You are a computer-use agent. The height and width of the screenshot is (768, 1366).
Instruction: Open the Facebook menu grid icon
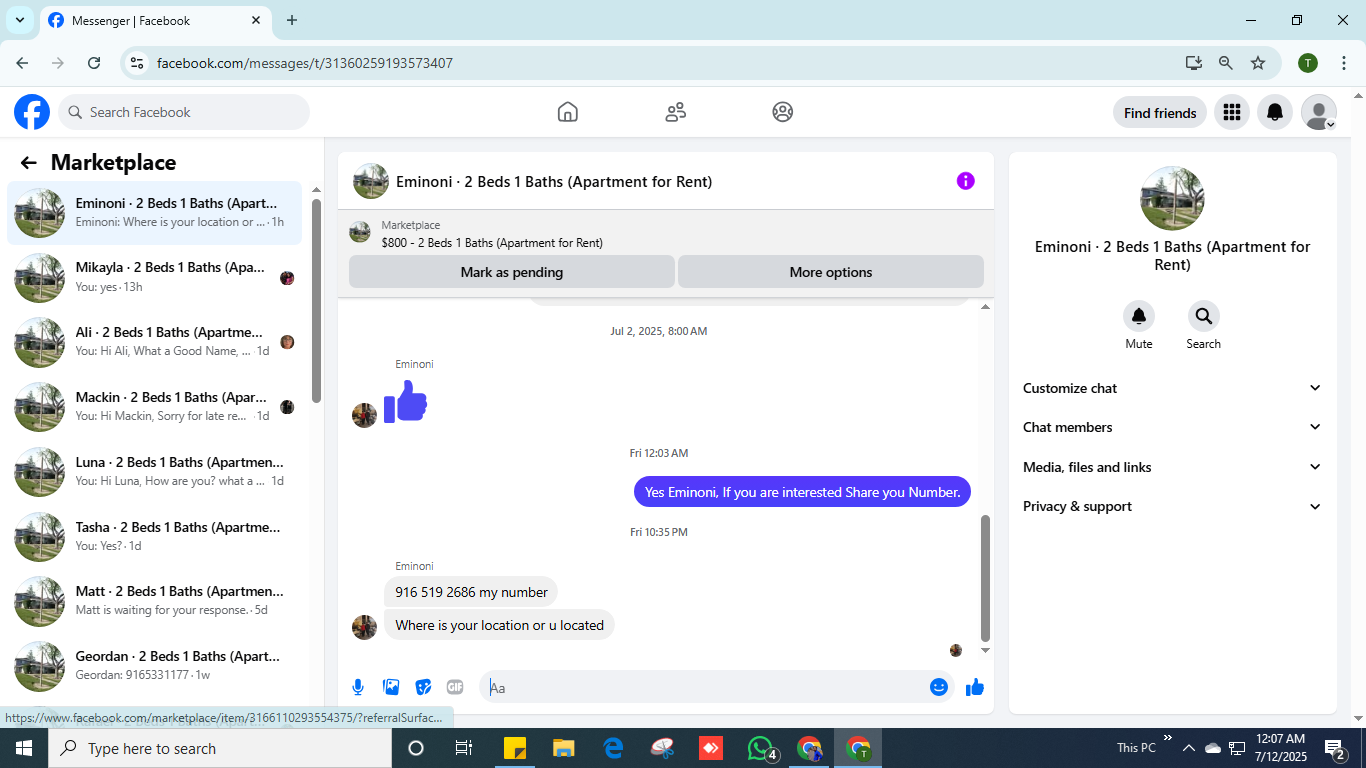pos(1232,112)
